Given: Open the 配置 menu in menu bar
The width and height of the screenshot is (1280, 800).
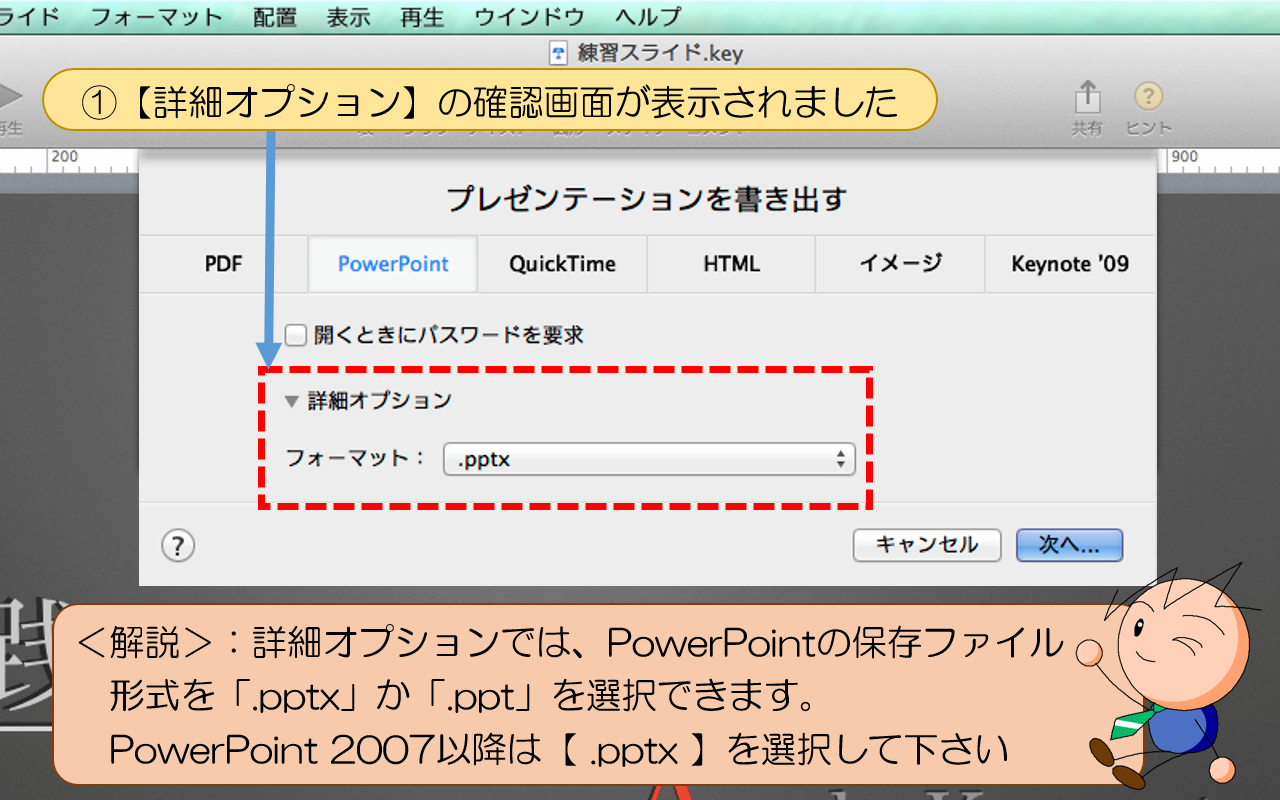Looking at the screenshot, I should (275, 17).
